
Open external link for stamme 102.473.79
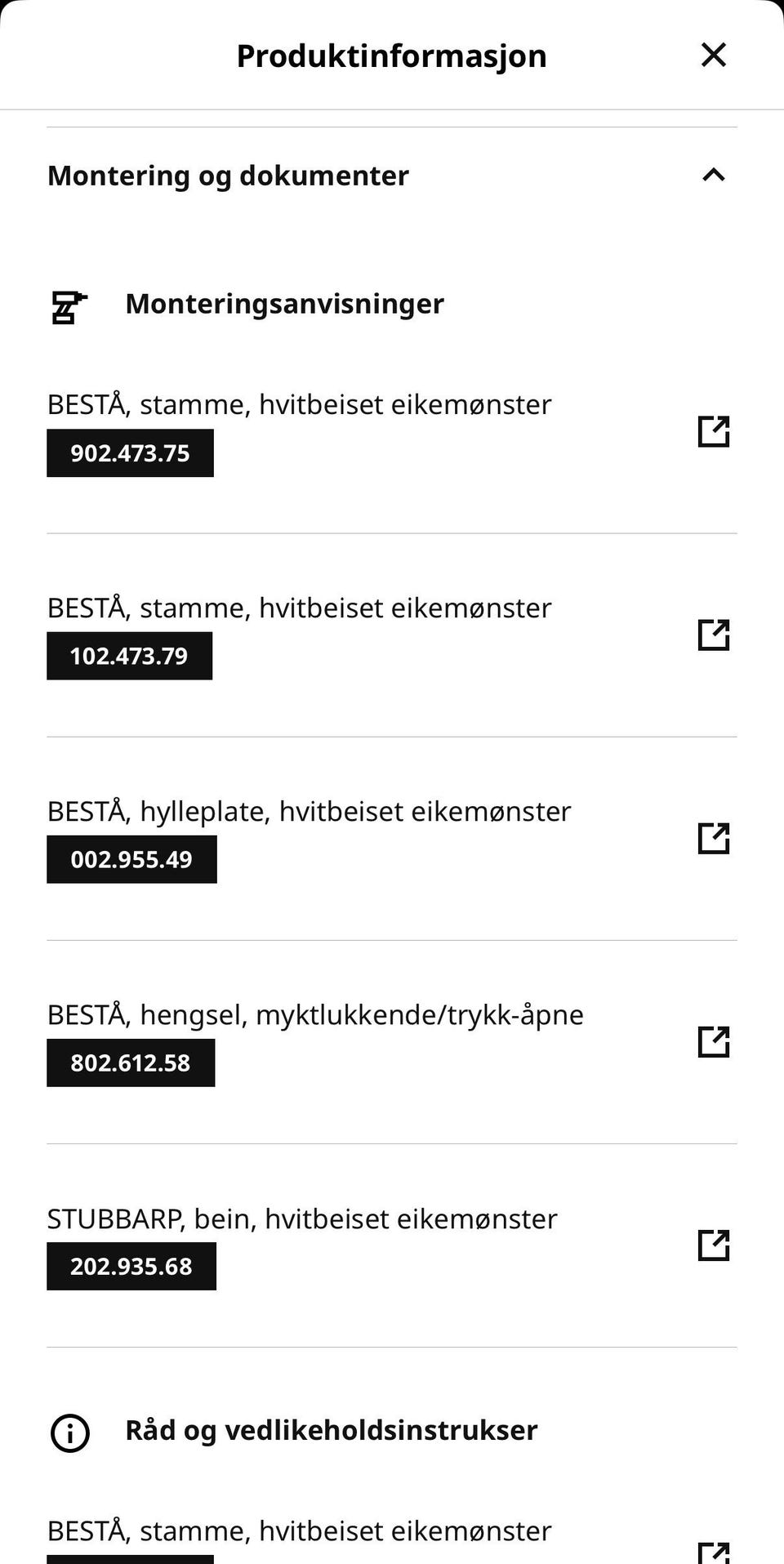(x=714, y=635)
